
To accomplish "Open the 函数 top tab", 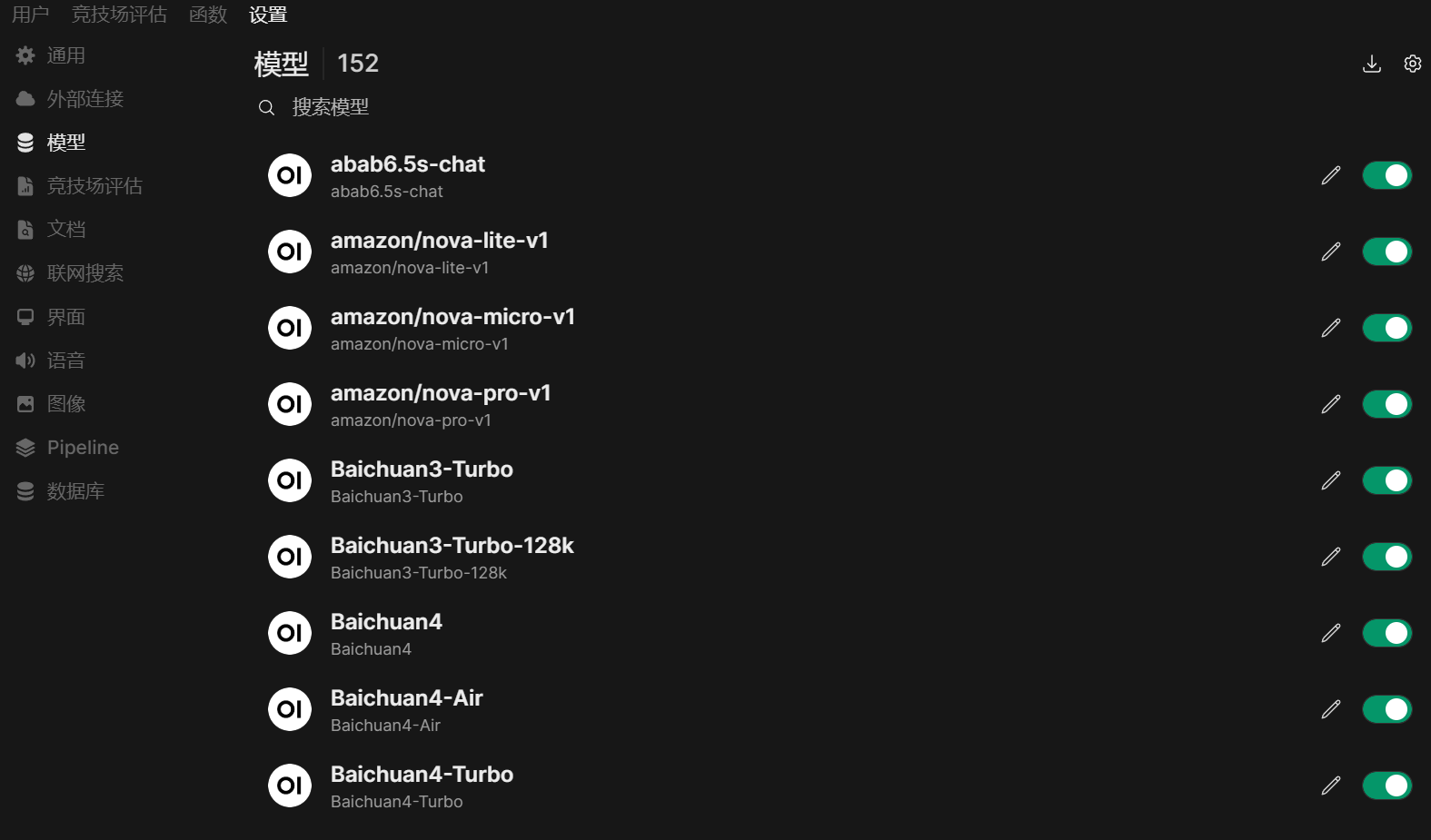I will click(208, 15).
